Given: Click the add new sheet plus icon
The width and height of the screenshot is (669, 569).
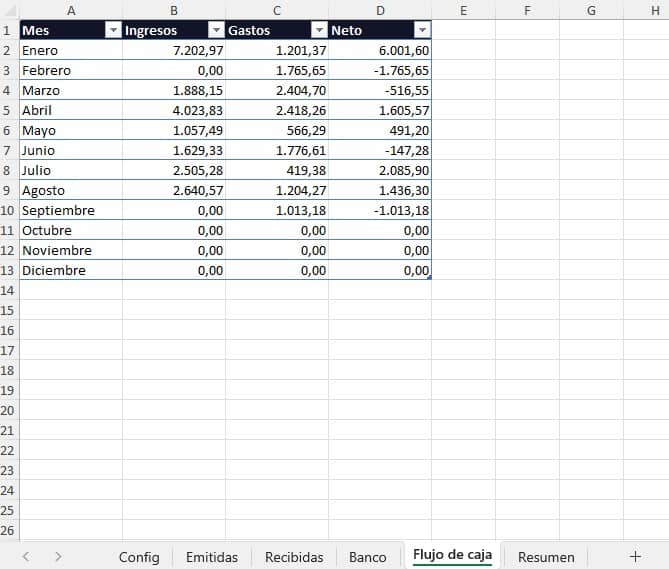Looking at the screenshot, I should click(635, 556).
